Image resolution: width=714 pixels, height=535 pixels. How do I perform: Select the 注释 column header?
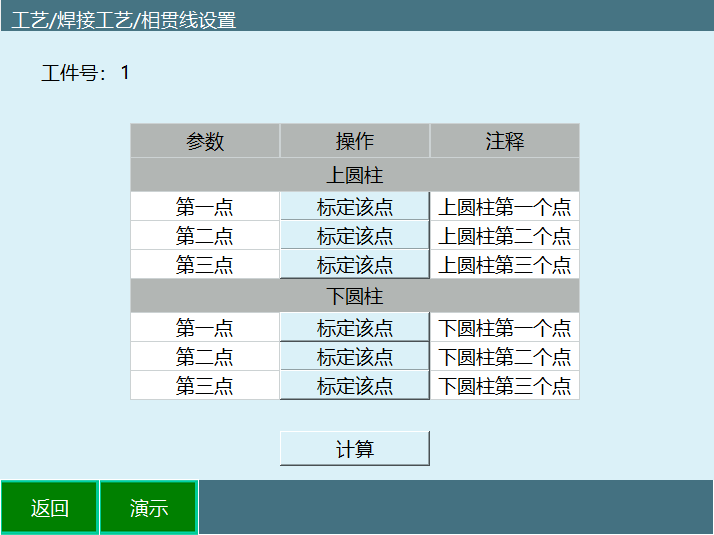click(505, 141)
